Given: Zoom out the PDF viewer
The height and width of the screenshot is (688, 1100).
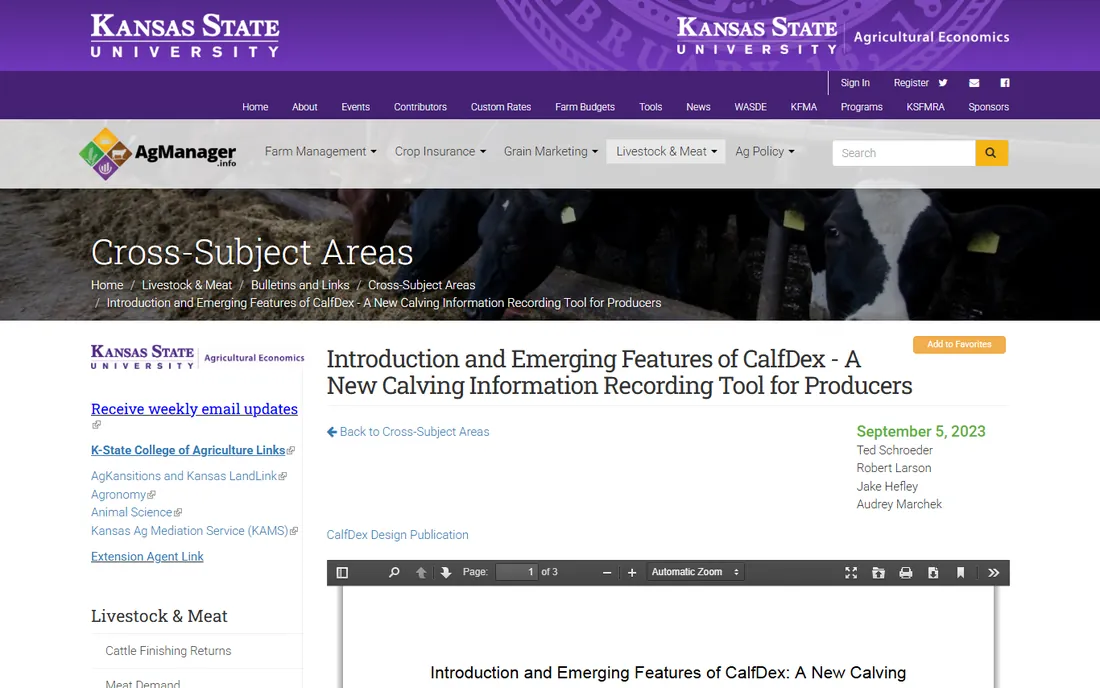Looking at the screenshot, I should coord(607,572).
